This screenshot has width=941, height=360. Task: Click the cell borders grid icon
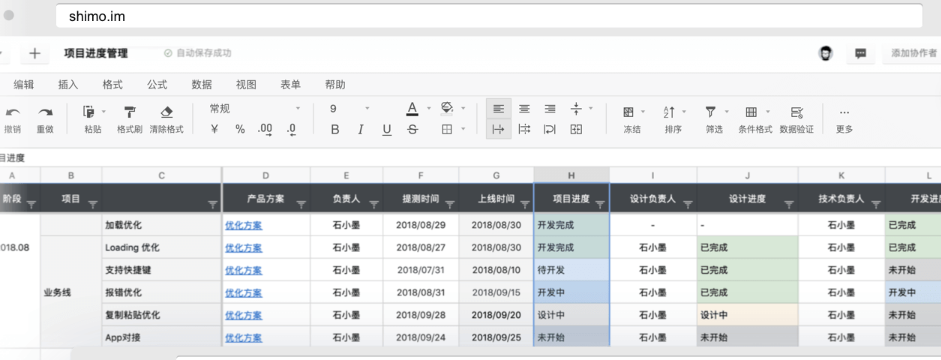pos(446,129)
